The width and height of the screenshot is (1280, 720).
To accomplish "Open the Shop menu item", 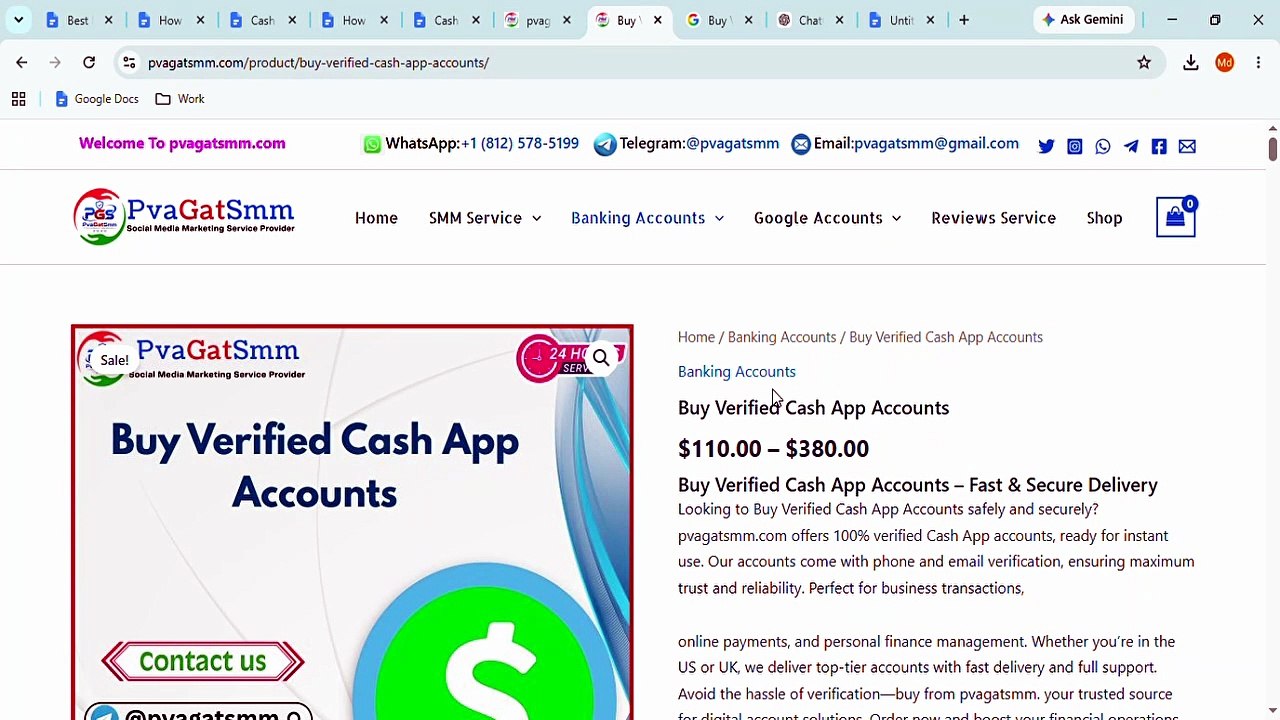I will tap(1104, 218).
